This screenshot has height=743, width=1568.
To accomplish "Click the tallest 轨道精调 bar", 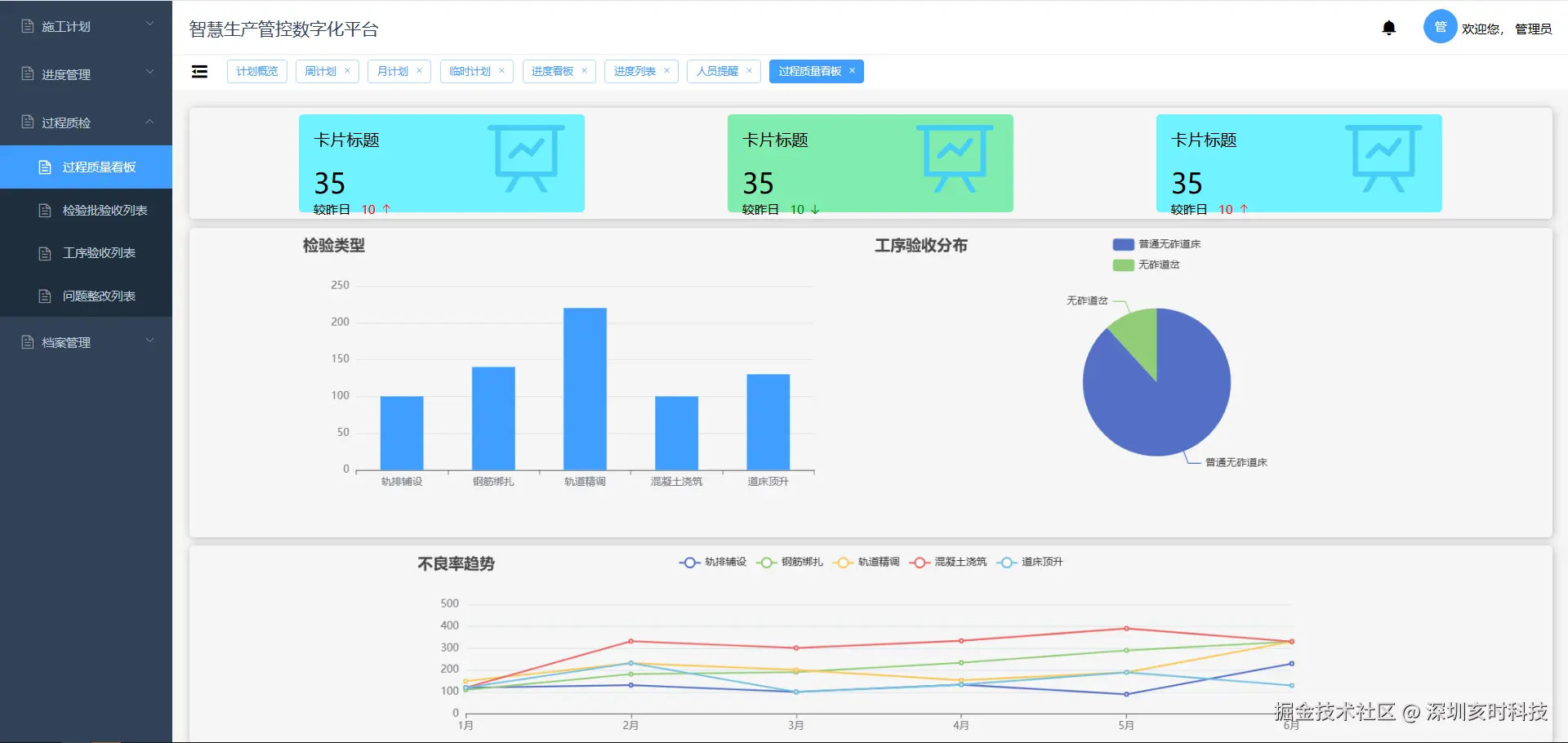I will (585, 389).
